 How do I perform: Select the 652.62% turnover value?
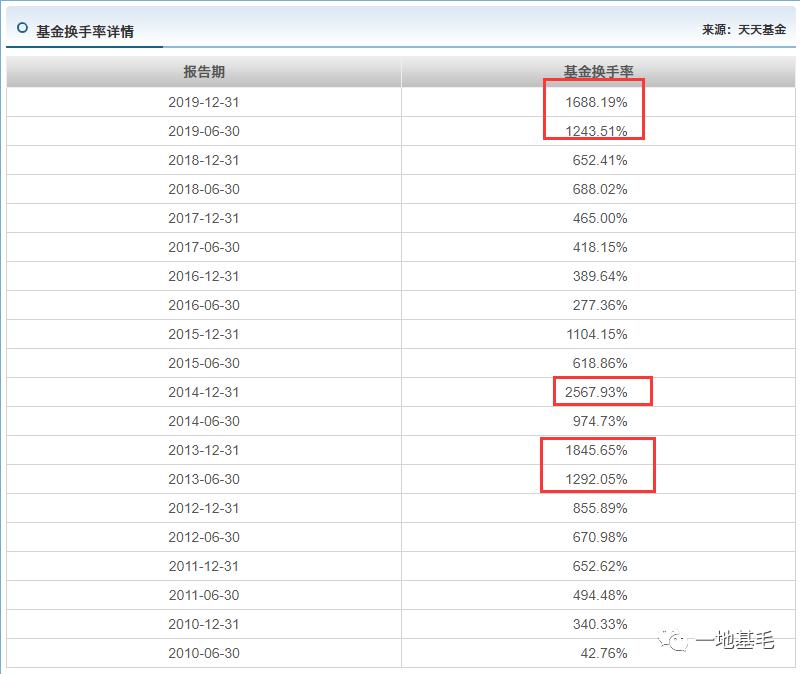[600, 566]
